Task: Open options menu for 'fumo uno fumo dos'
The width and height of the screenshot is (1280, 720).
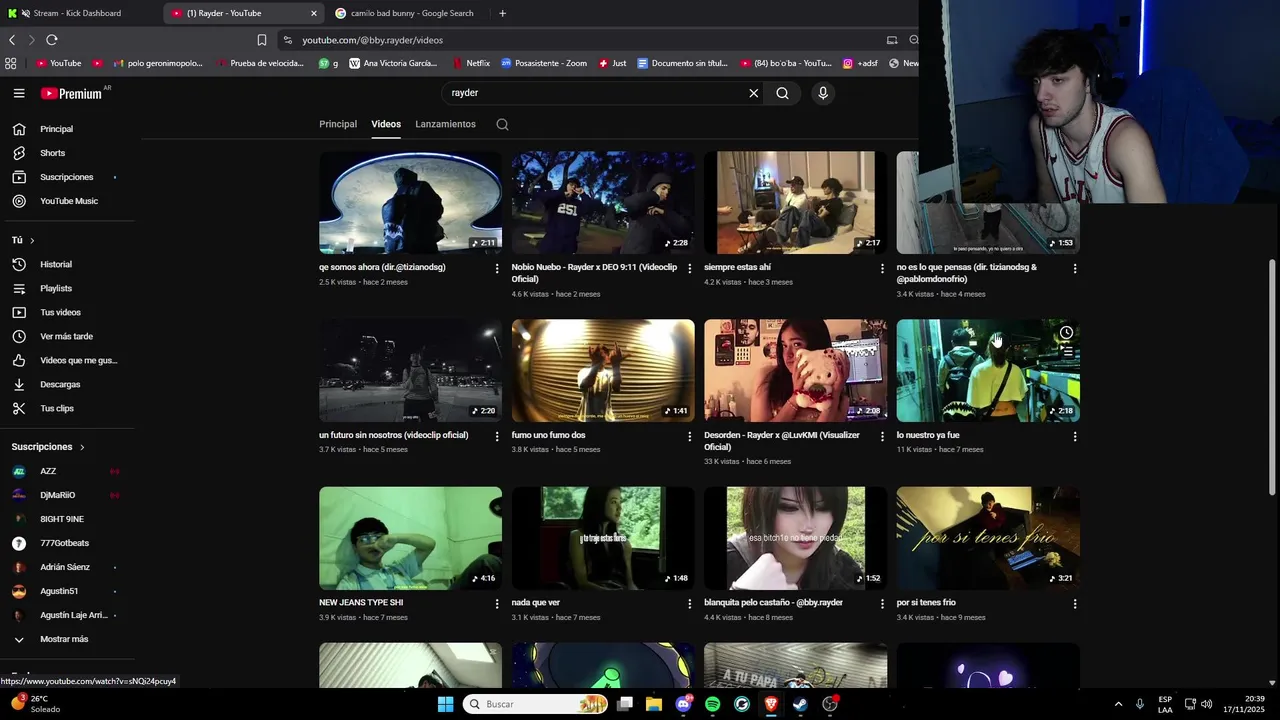Action: pos(689,436)
